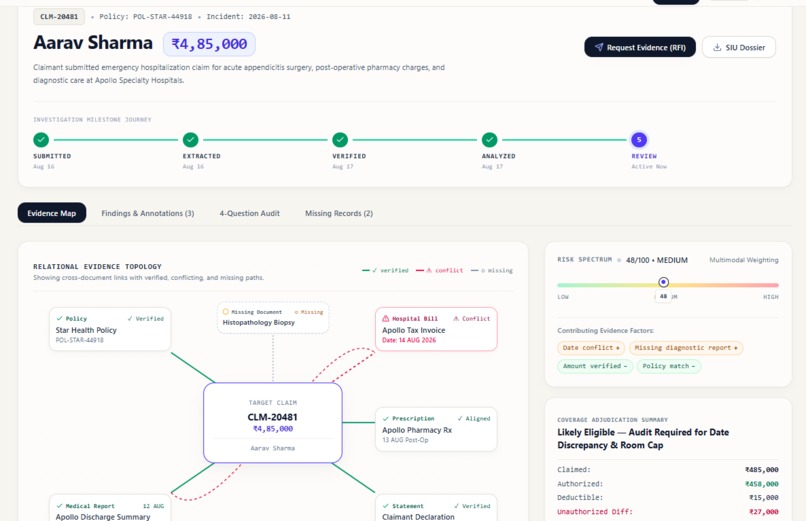
Task: Select the Policy match factor chip
Action: tap(669, 366)
